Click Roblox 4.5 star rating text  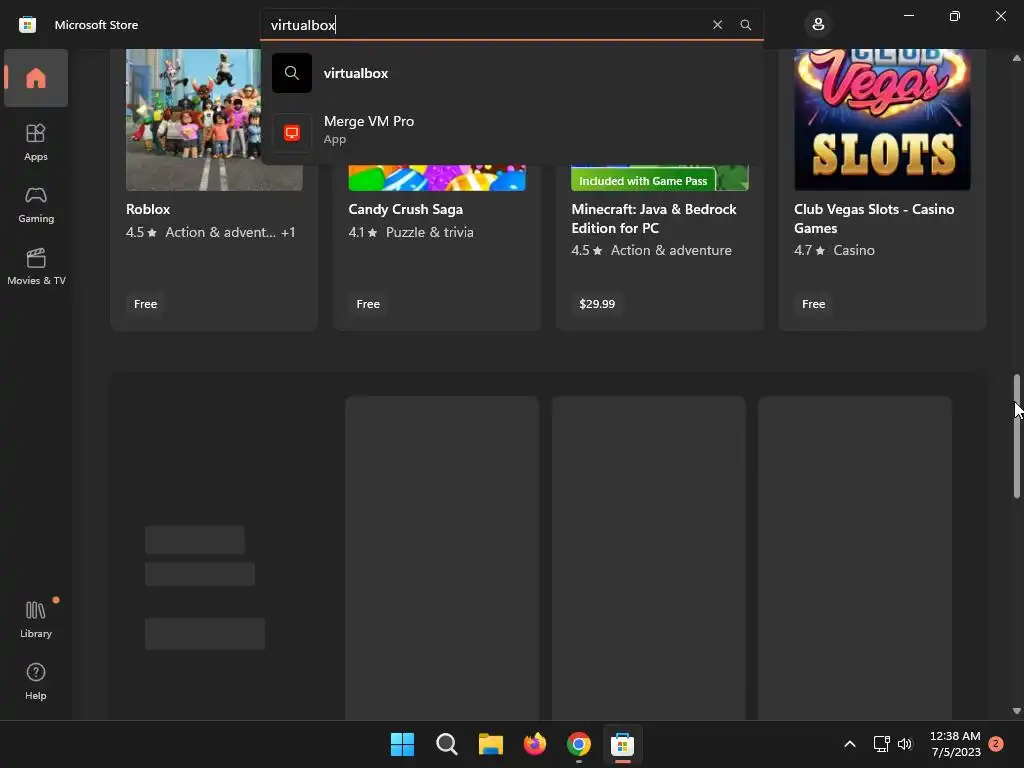click(x=141, y=232)
